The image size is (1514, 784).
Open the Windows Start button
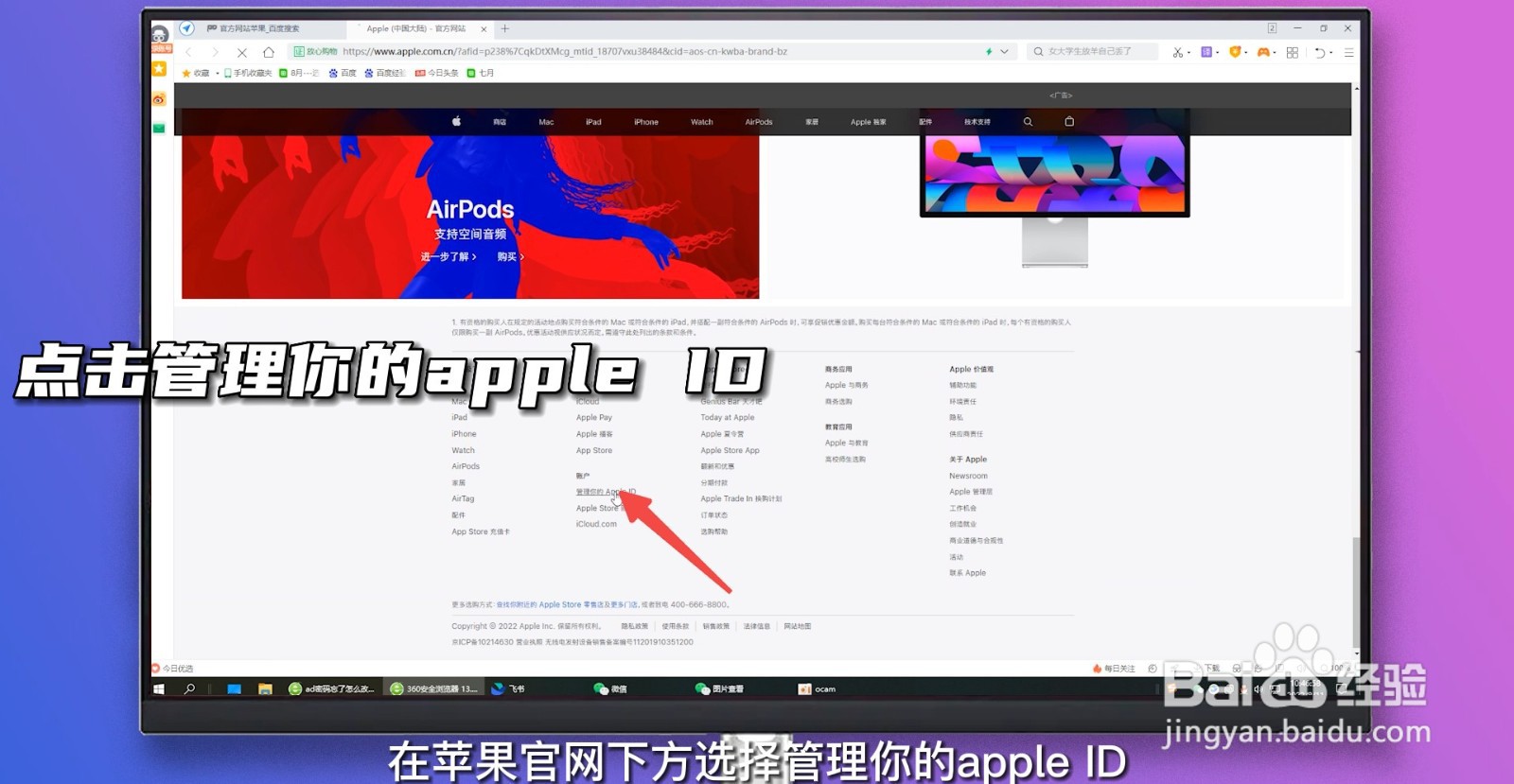(159, 688)
